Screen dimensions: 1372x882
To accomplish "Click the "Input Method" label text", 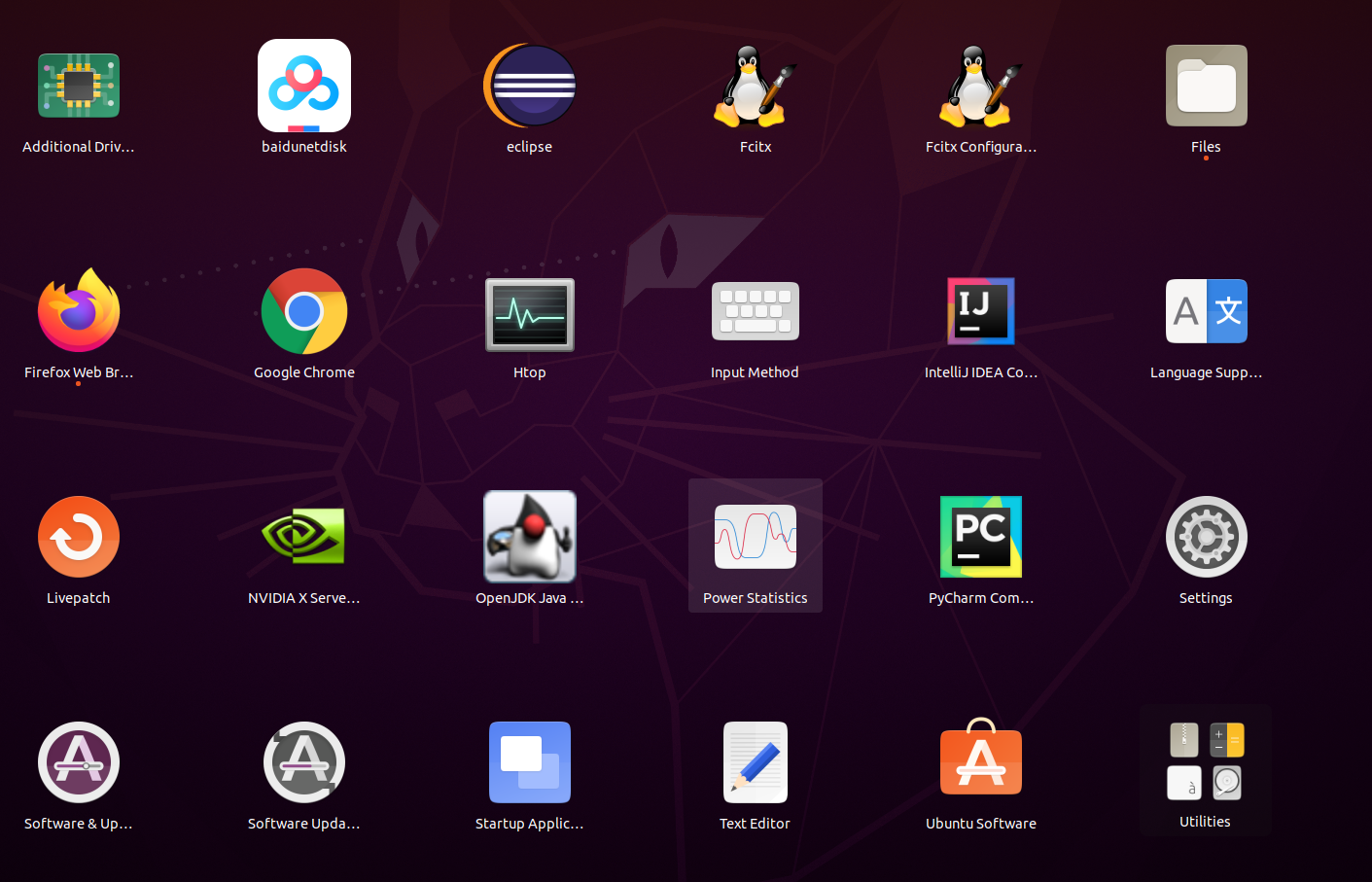I will tap(755, 372).
